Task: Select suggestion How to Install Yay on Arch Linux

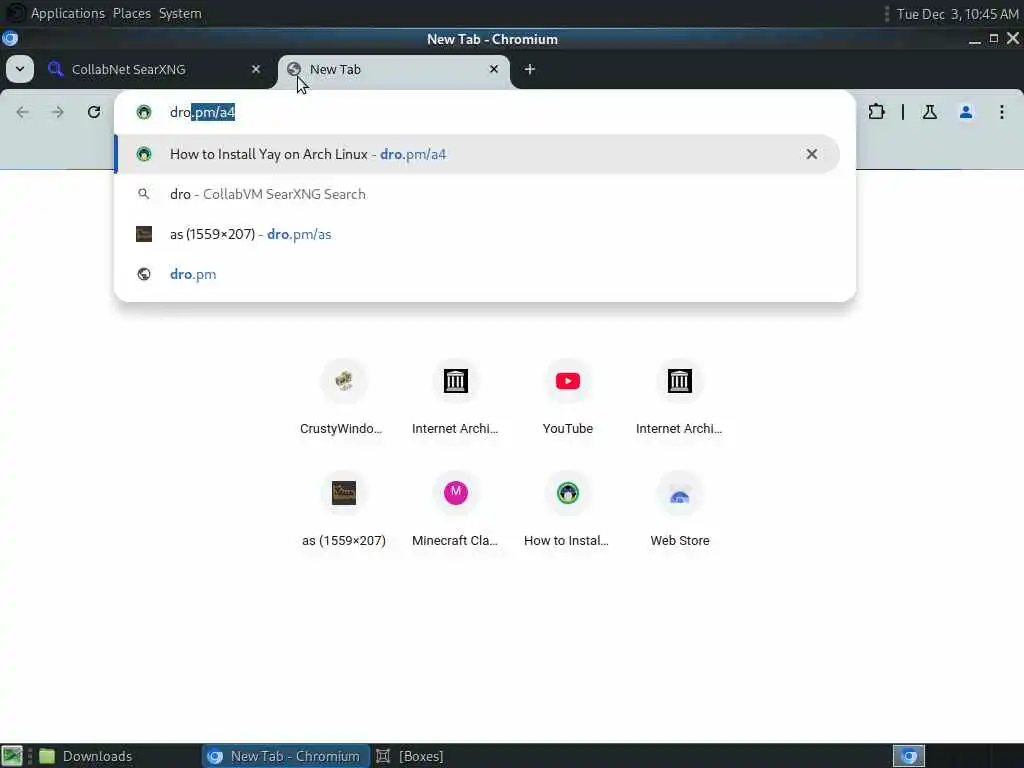Action: pos(477,154)
